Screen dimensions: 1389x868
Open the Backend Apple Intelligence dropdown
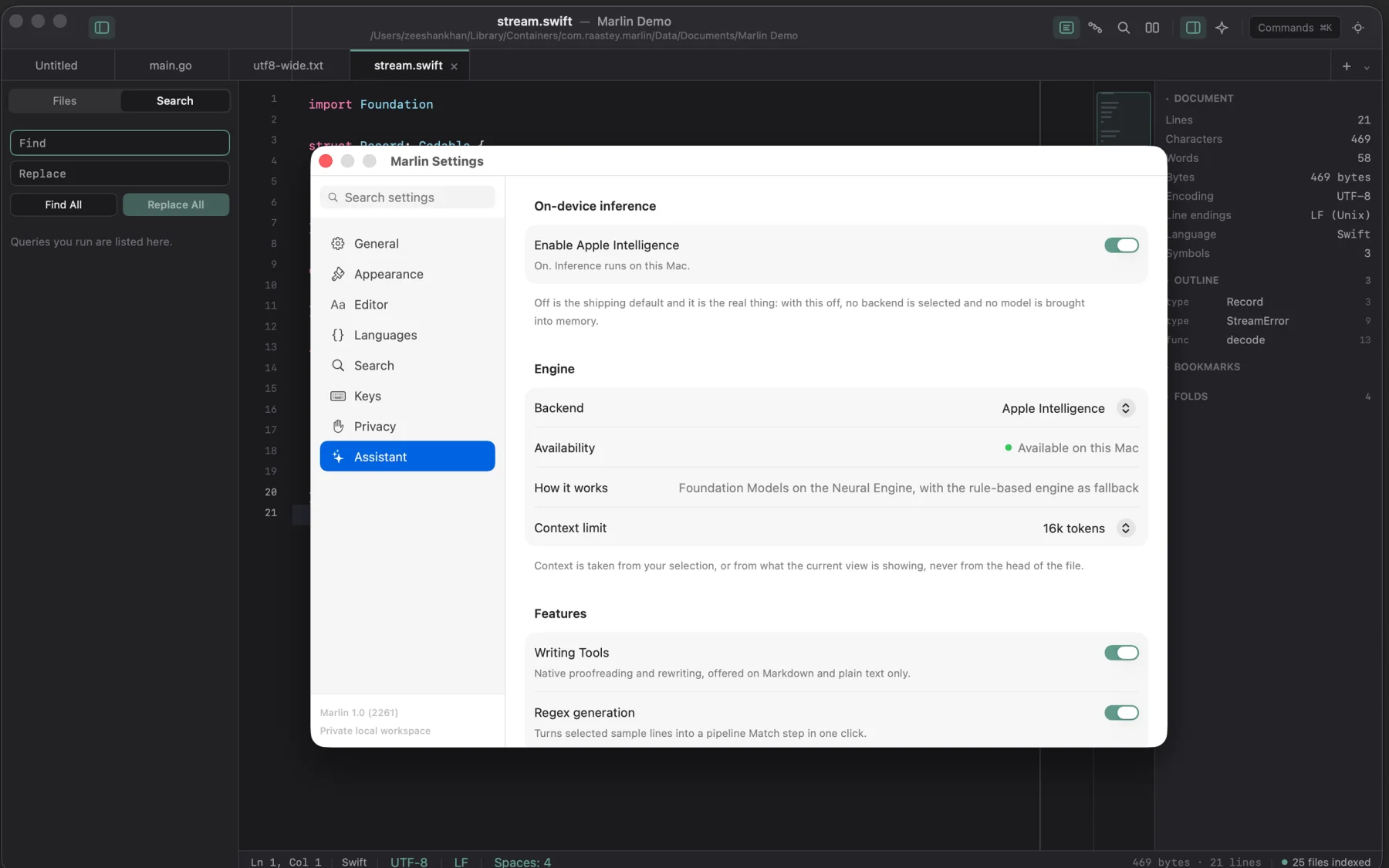pos(1068,408)
